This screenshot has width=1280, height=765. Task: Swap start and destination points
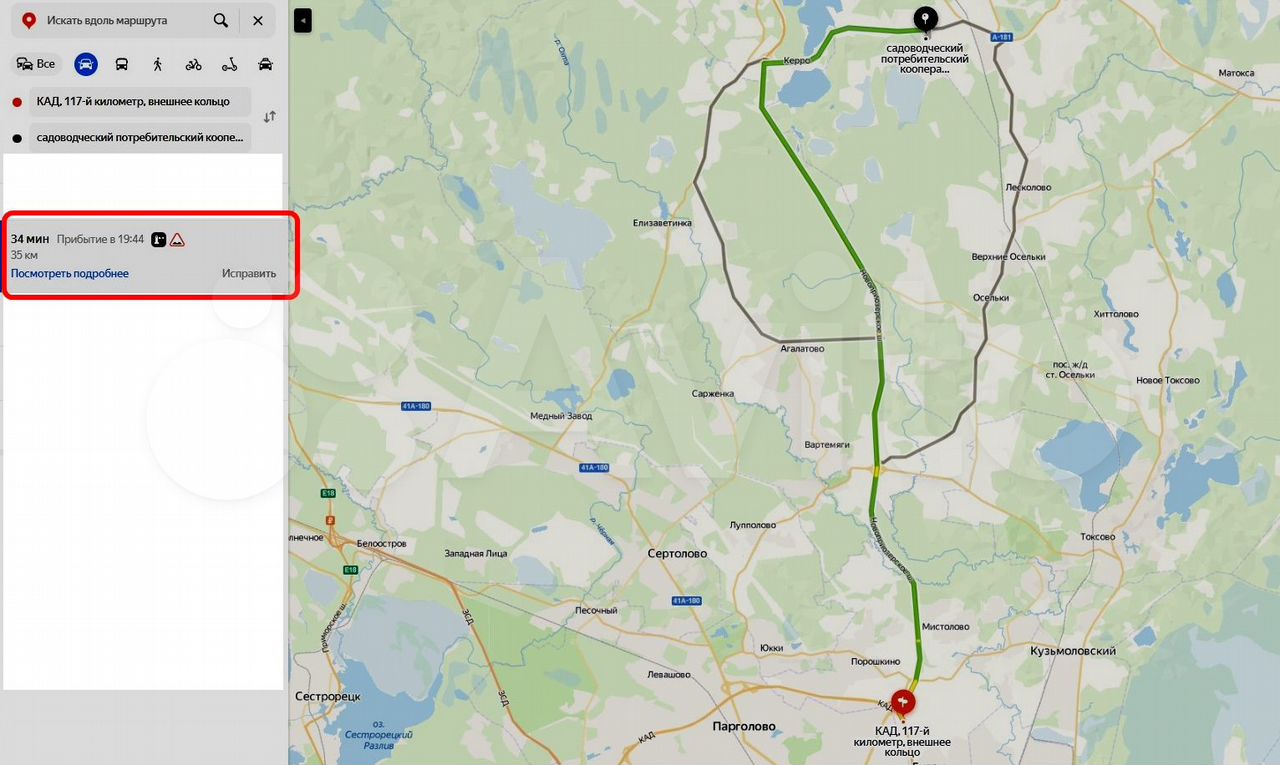269,117
